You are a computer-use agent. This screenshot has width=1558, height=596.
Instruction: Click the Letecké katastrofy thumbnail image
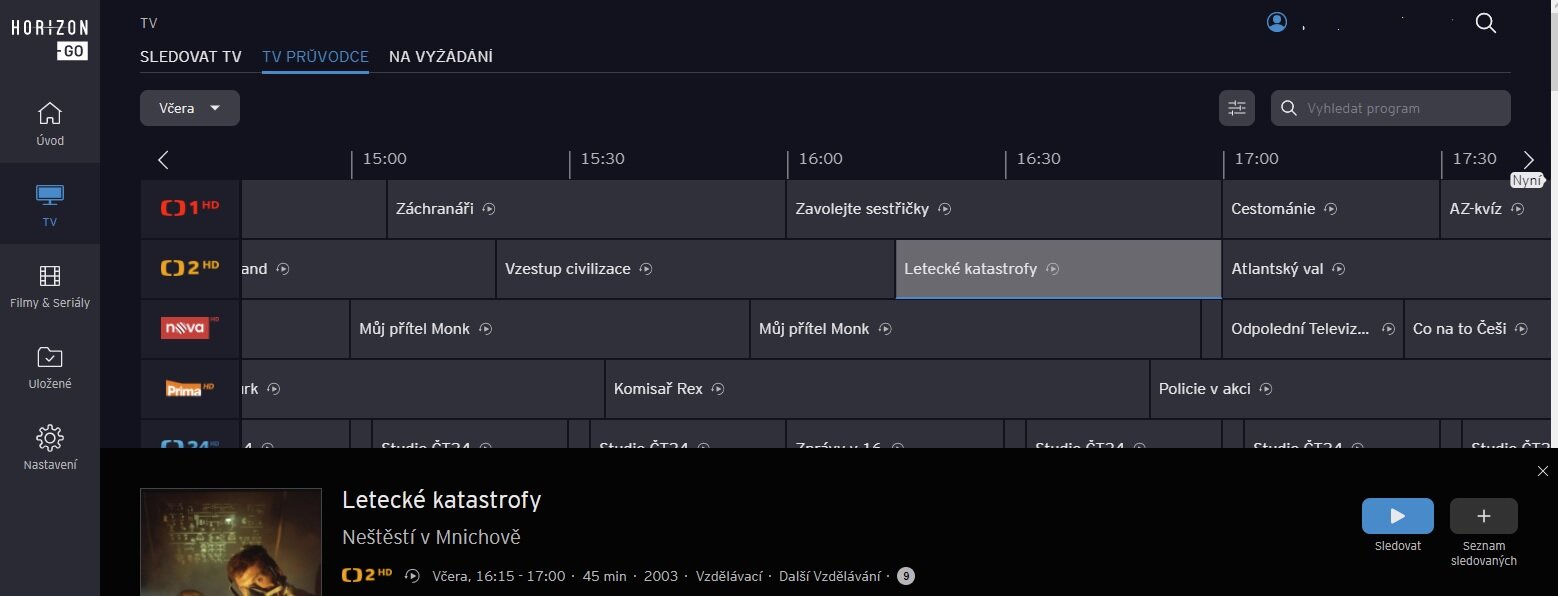tap(231, 541)
